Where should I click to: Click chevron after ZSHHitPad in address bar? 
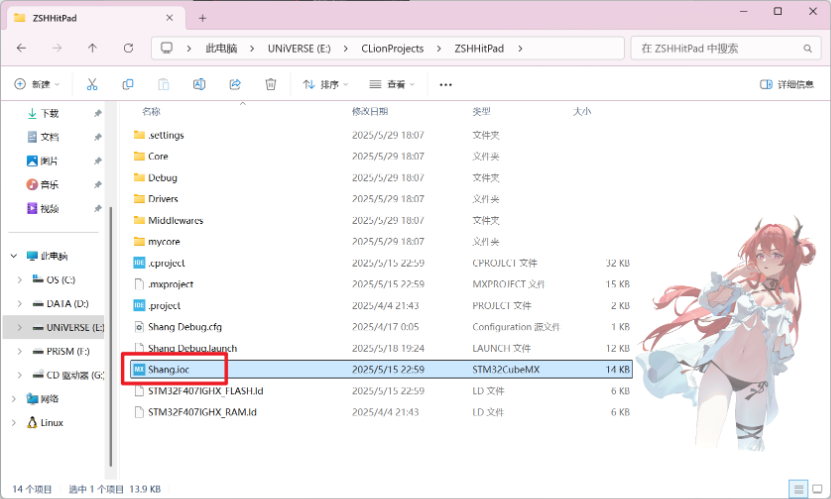pyautogui.click(x=520, y=49)
